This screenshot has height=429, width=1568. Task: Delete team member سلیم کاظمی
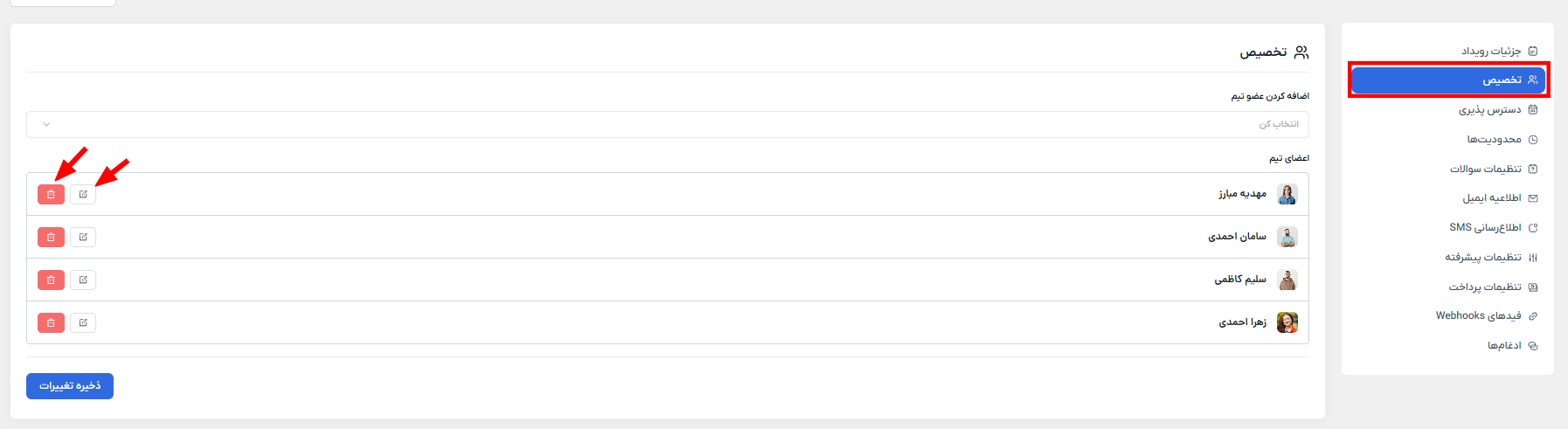51,280
